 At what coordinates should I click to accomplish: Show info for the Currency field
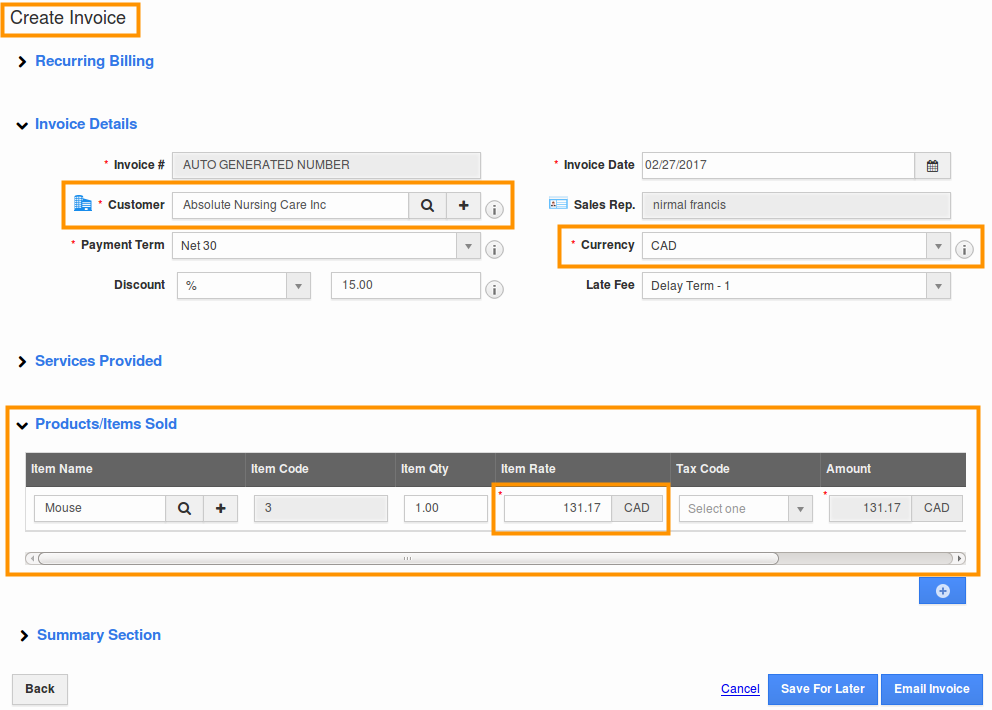[x=964, y=250]
